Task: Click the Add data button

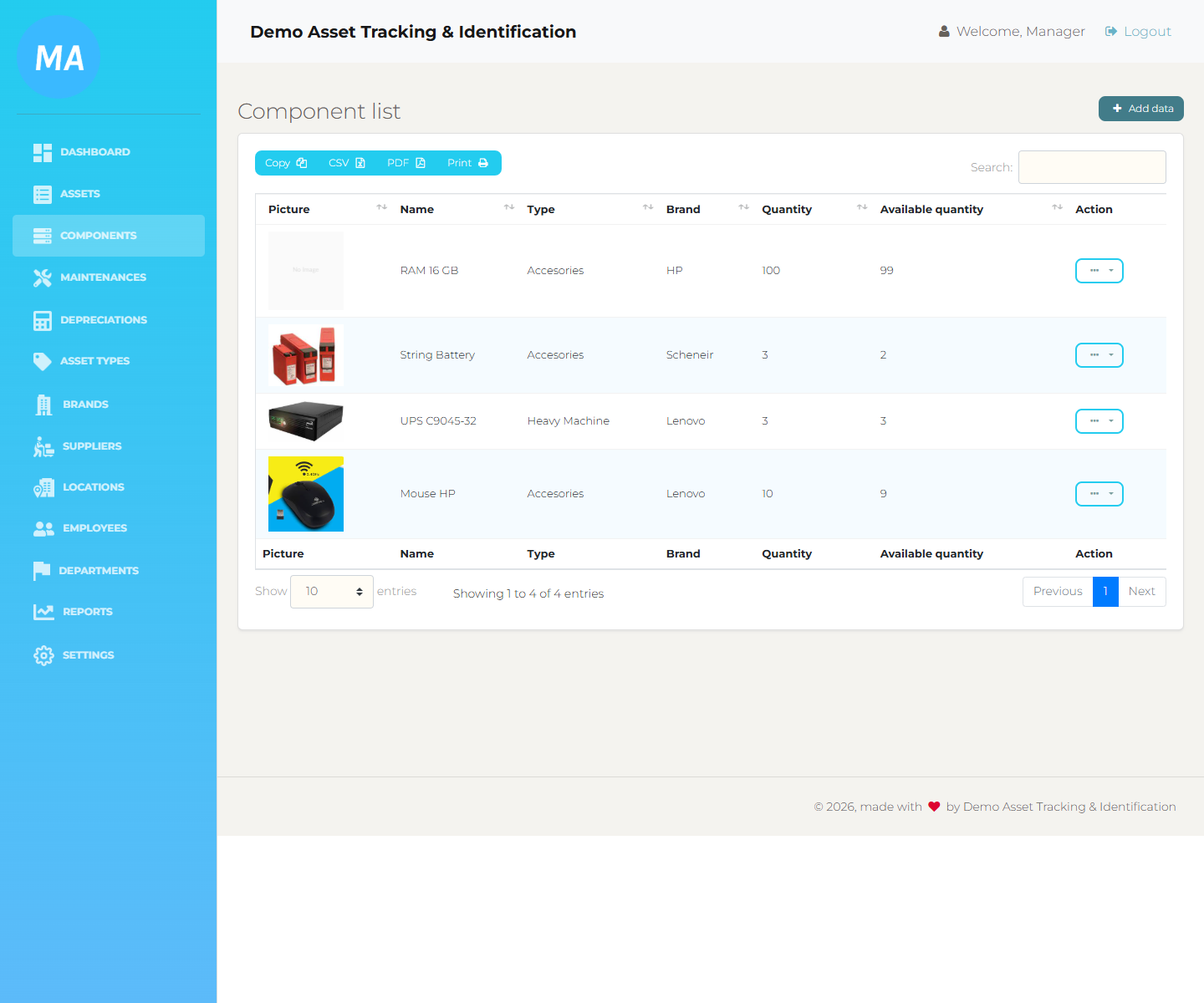Action: tap(1140, 109)
